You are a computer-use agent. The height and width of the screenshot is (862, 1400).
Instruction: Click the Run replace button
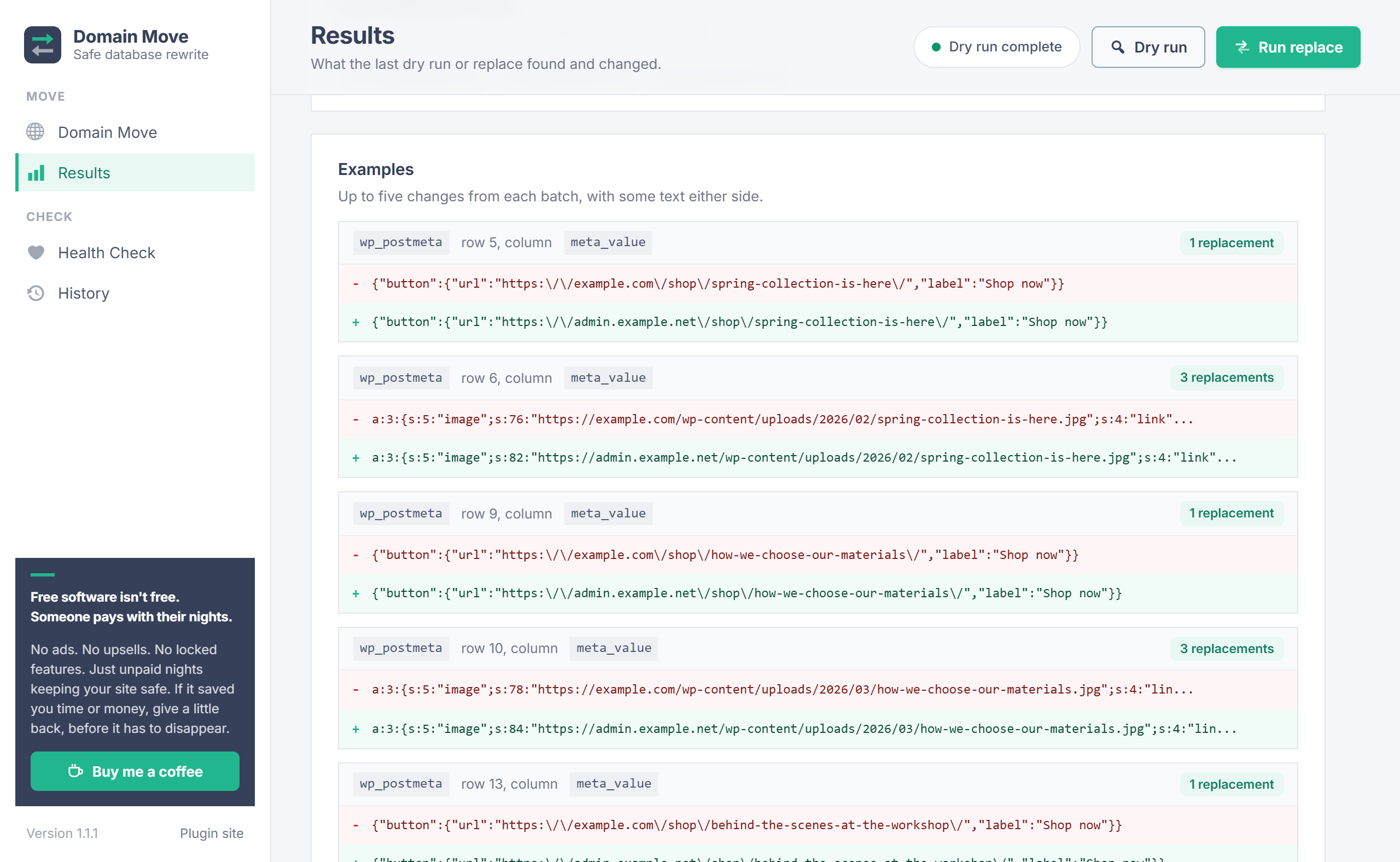(x=1288, y=46)
